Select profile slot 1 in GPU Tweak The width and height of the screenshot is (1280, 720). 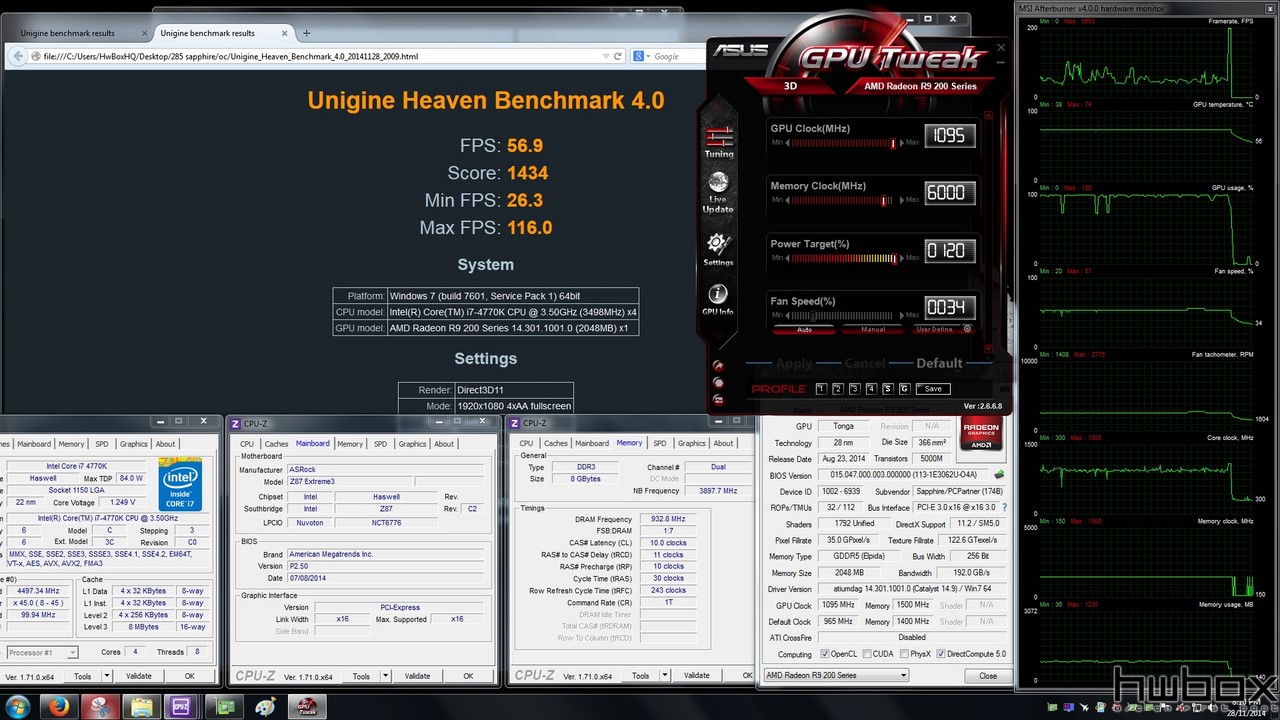[821, 389]
